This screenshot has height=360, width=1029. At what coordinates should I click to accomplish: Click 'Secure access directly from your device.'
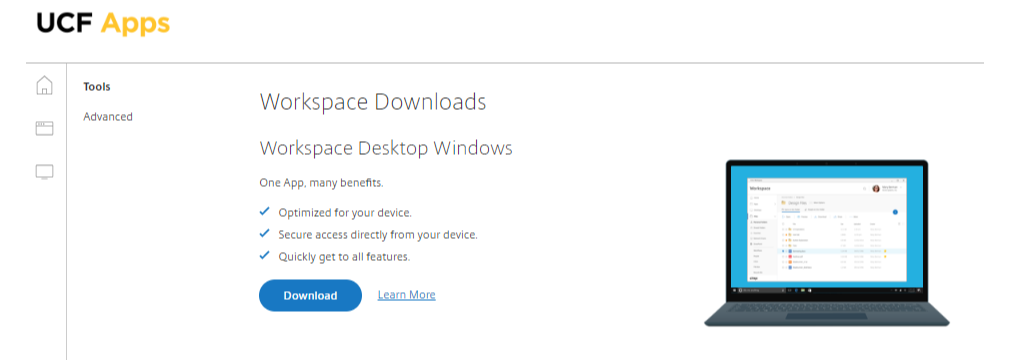pyautogui.click(x=378, y=235)
